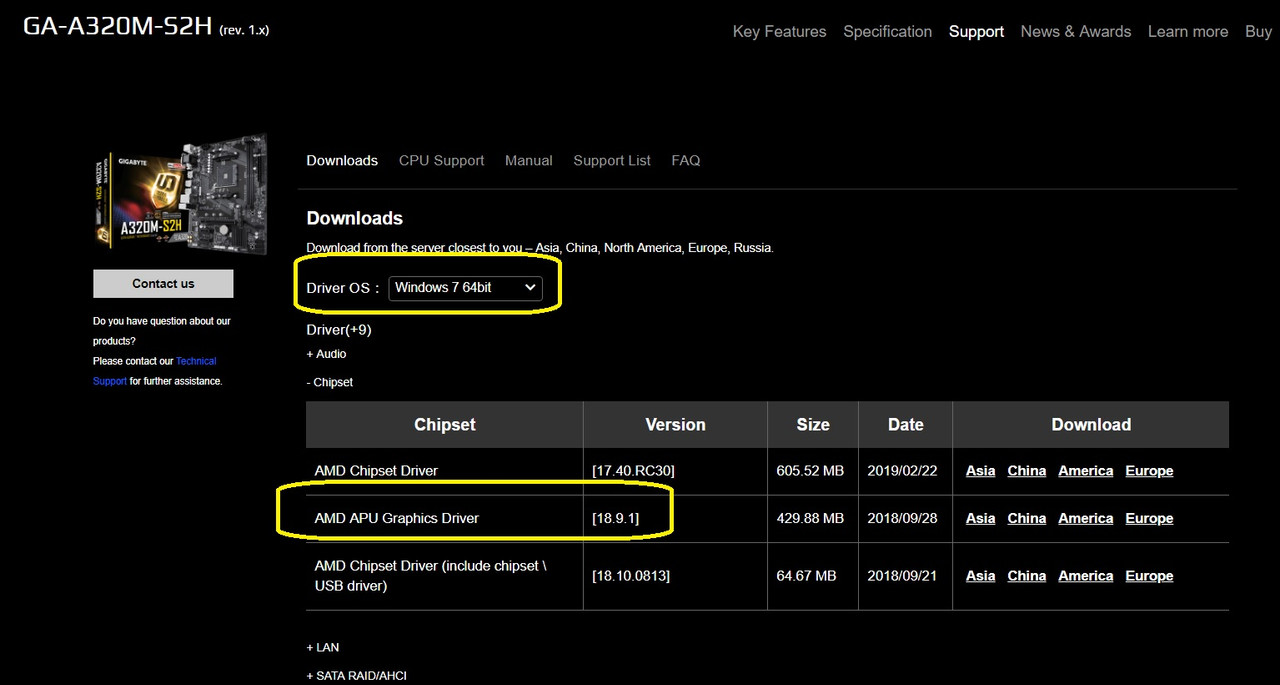
Task: Download AMD APU Graphics Driver from Asia
Action: coord(980,518)
